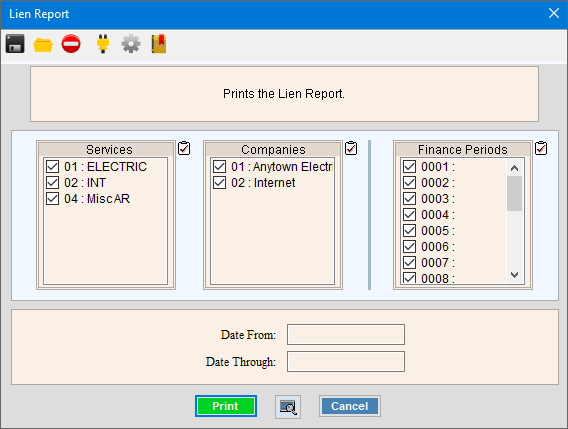568x429 pixels.
Task: Click the green Print button
Action: coord(226,406)
